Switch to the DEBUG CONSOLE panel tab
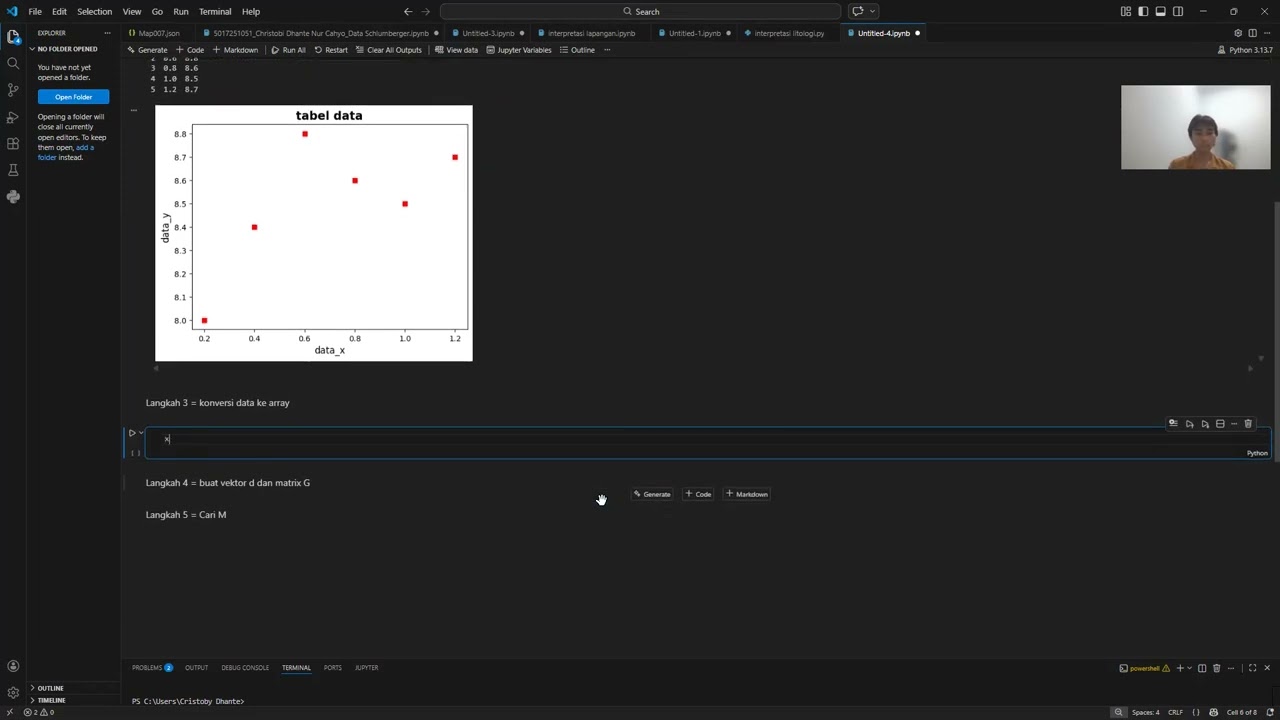This screenshot has width=1280, height=720. pos(245,668)
